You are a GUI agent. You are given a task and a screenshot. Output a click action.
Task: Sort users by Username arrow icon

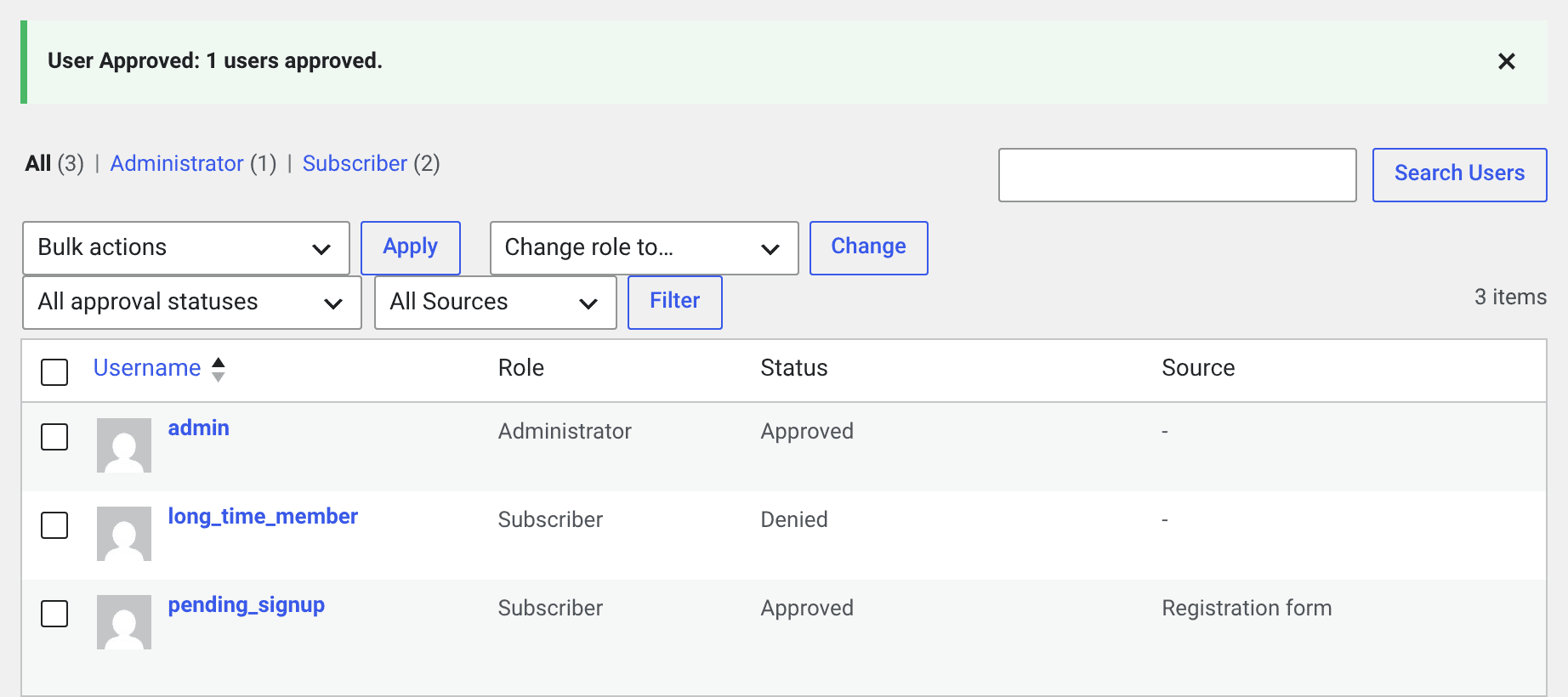click(x=219, y=369)
